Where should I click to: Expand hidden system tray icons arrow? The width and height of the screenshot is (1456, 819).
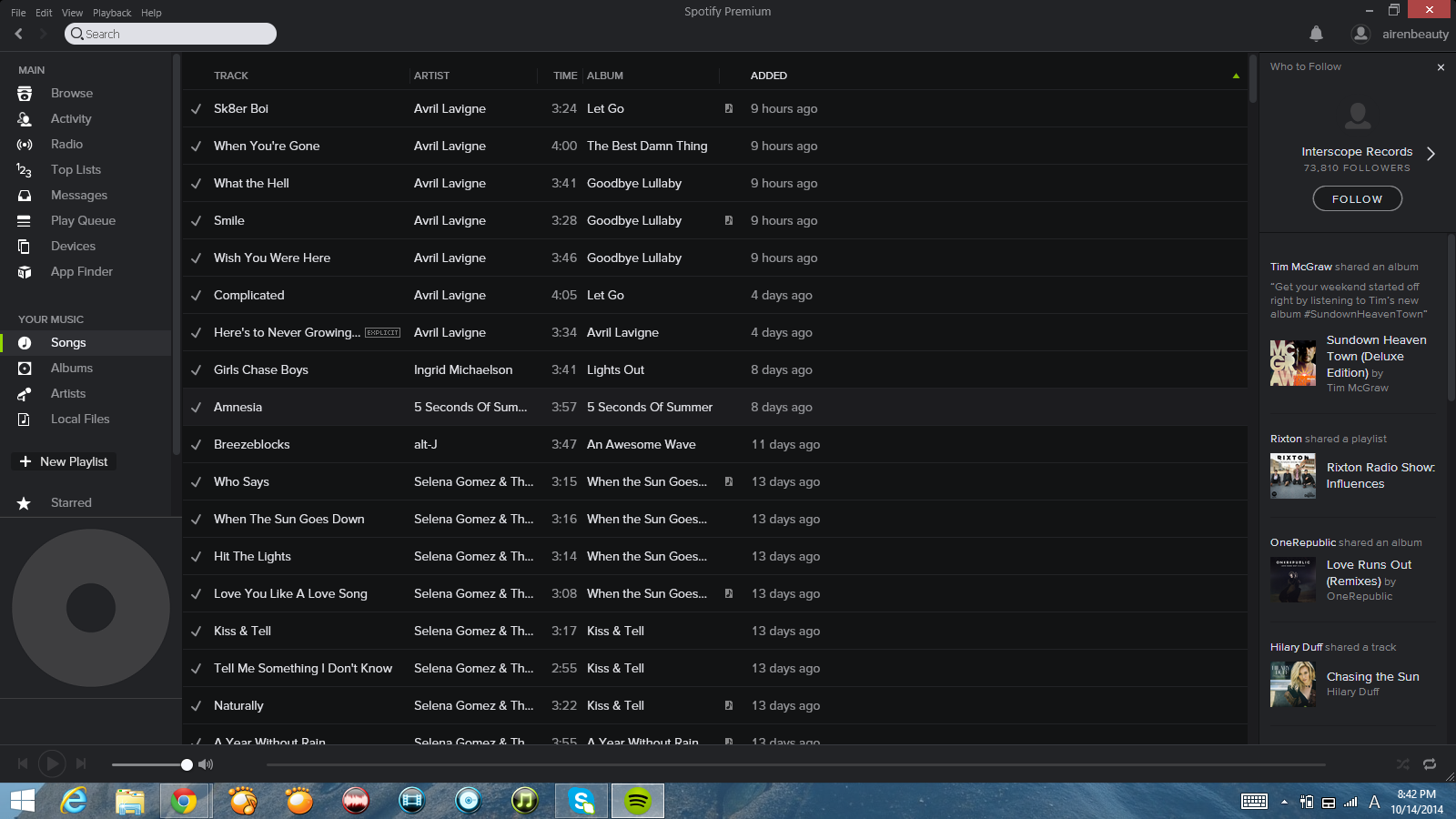coord(1284,802)
